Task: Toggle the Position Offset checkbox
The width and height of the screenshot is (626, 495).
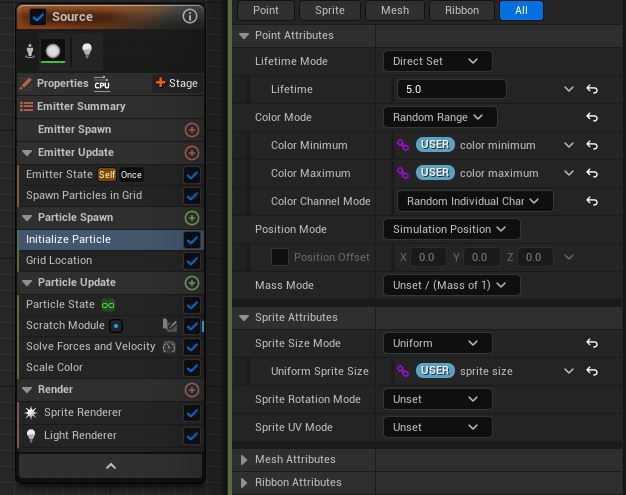Action: [x=280, y=257]
